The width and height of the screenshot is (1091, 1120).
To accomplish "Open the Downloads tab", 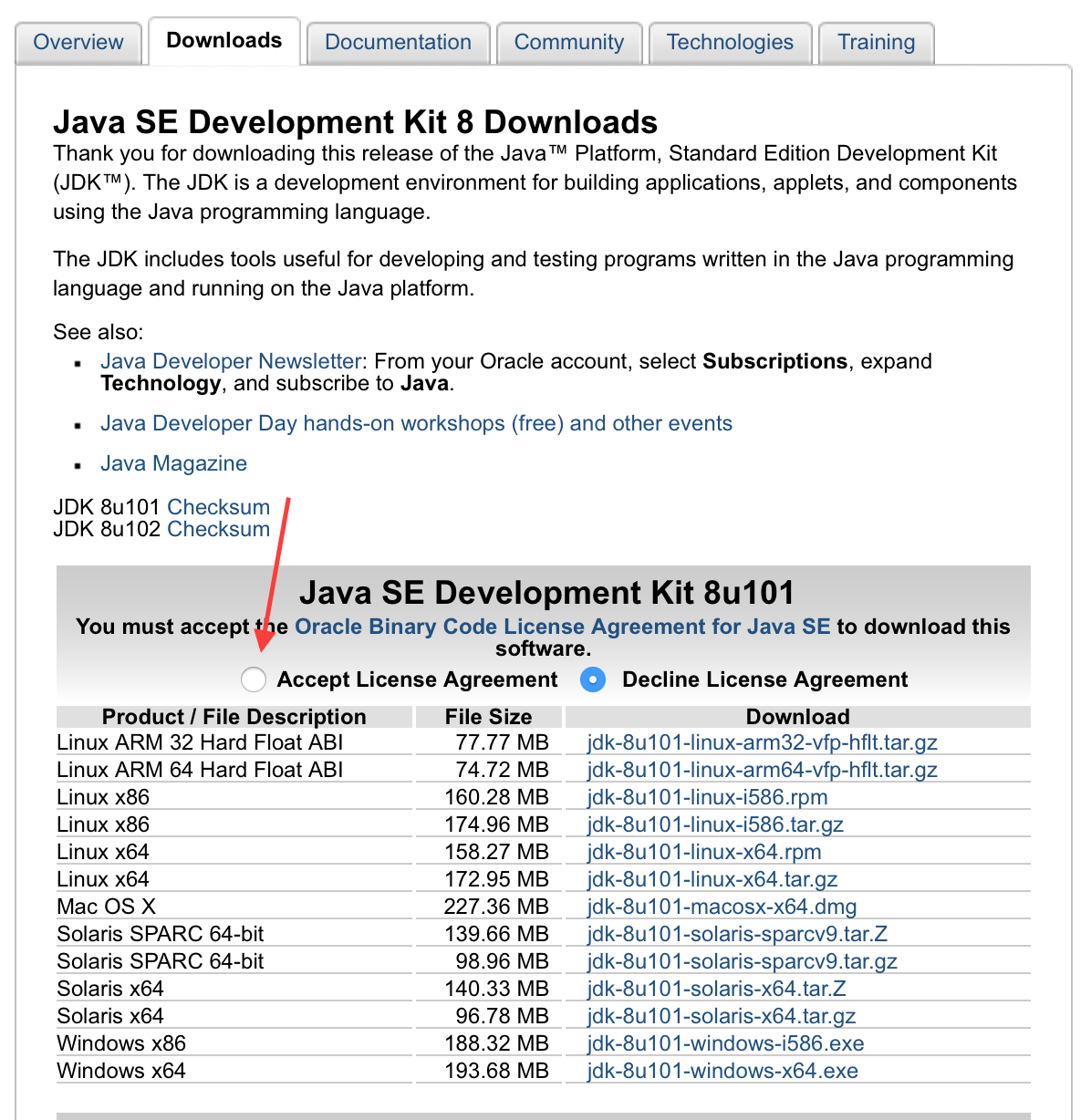I will (224, 40).
